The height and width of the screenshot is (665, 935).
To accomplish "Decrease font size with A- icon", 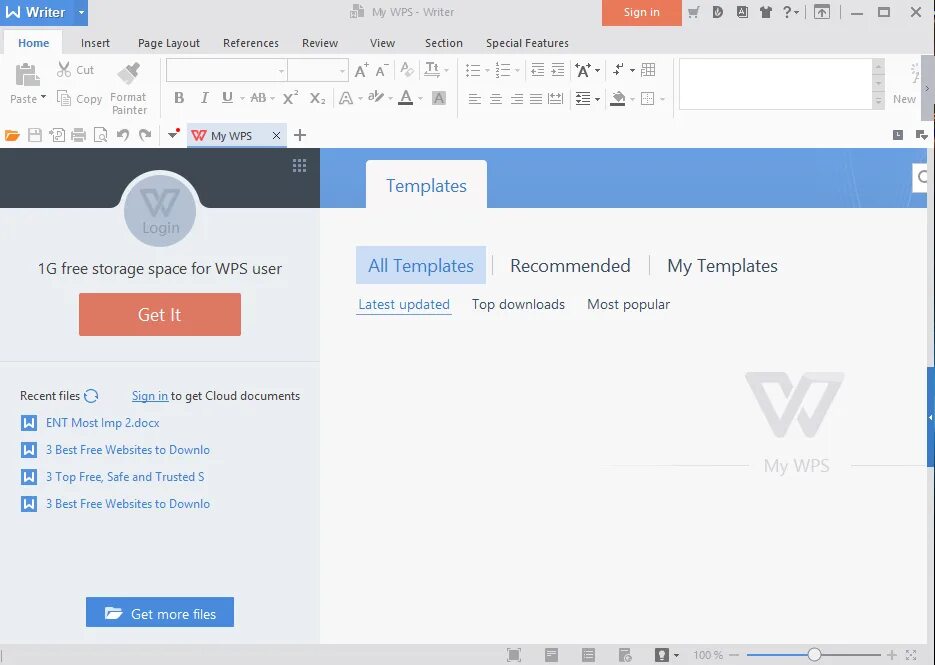I will (x=382, y=70).
